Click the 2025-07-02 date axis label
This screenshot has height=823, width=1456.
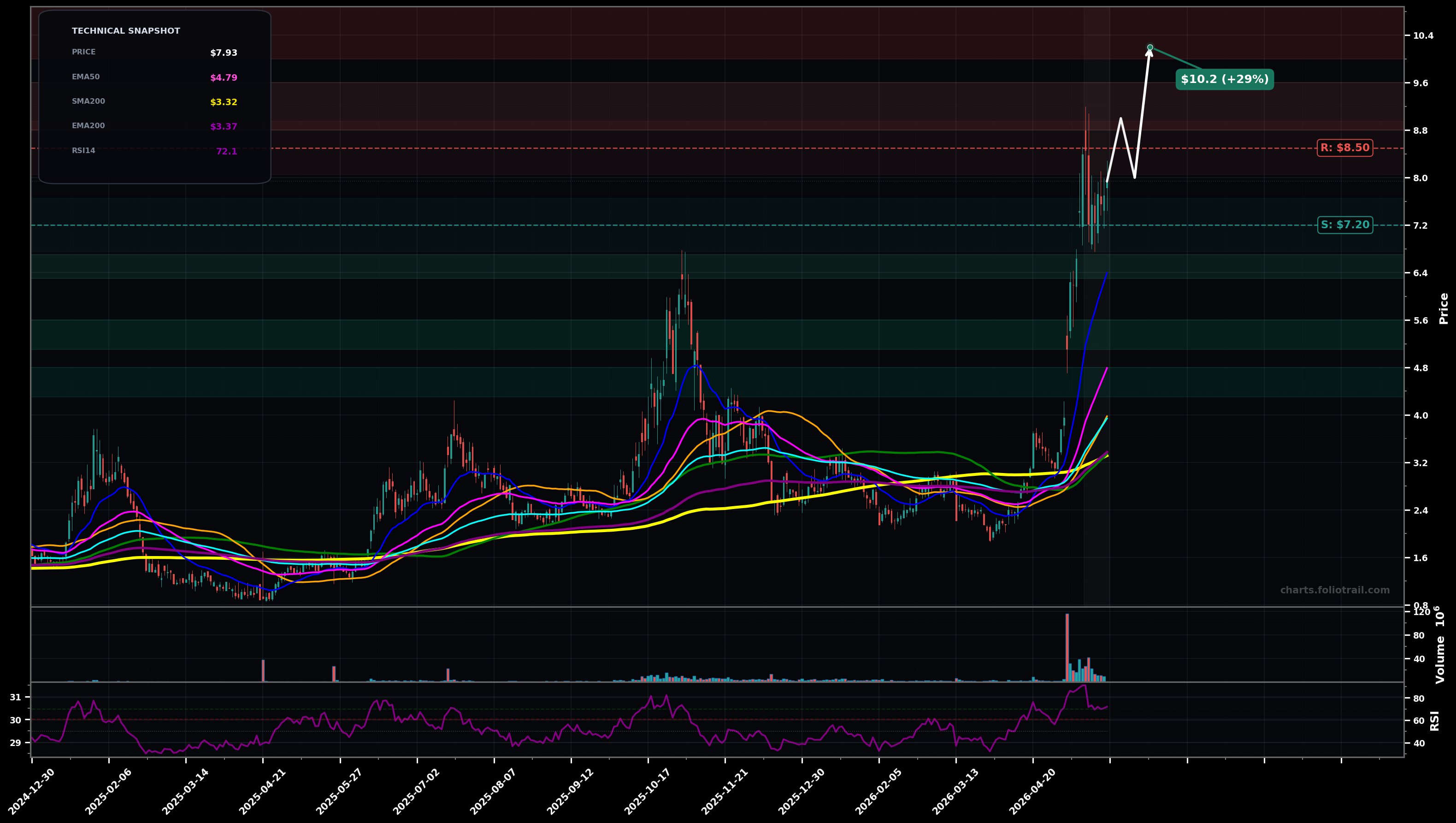point(417,791)
